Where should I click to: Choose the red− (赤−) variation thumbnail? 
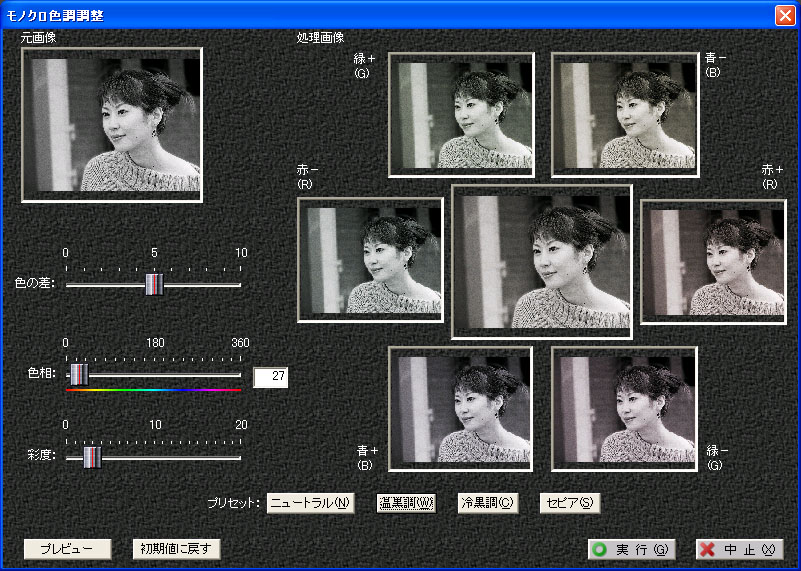click(x=370, y=260)
